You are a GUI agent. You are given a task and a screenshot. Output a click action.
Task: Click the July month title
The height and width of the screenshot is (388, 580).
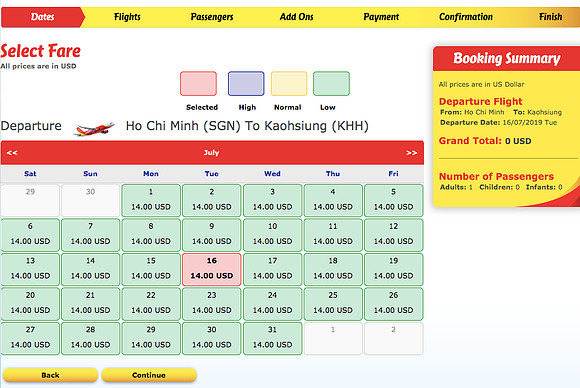[x=212, y=153]
